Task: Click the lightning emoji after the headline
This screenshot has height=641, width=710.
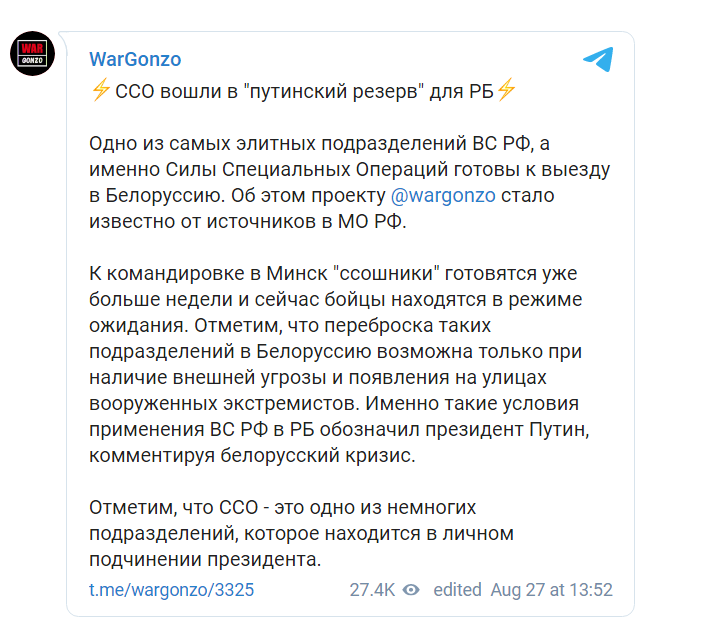Action: (506, 91)
